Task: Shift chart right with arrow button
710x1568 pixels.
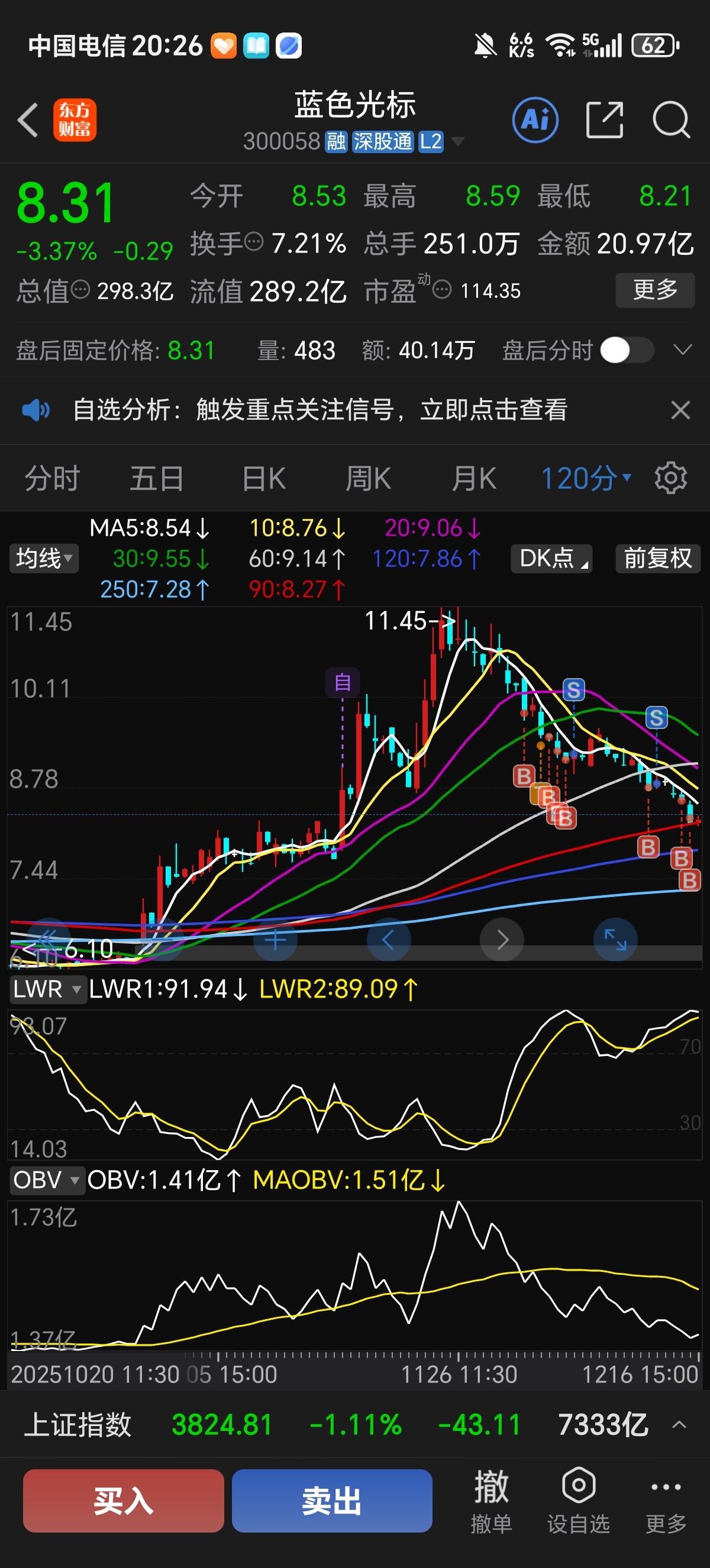Action: (x=502, y=940)
